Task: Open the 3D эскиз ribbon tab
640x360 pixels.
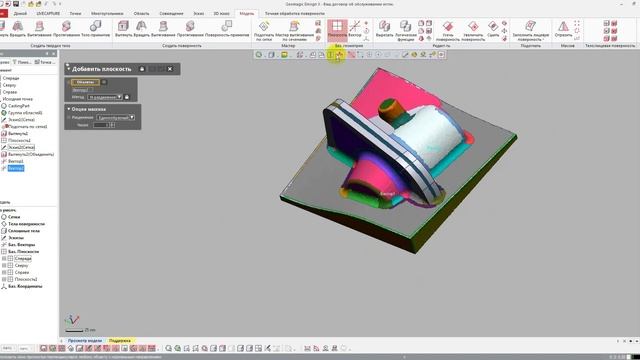Action: [222, 13]
